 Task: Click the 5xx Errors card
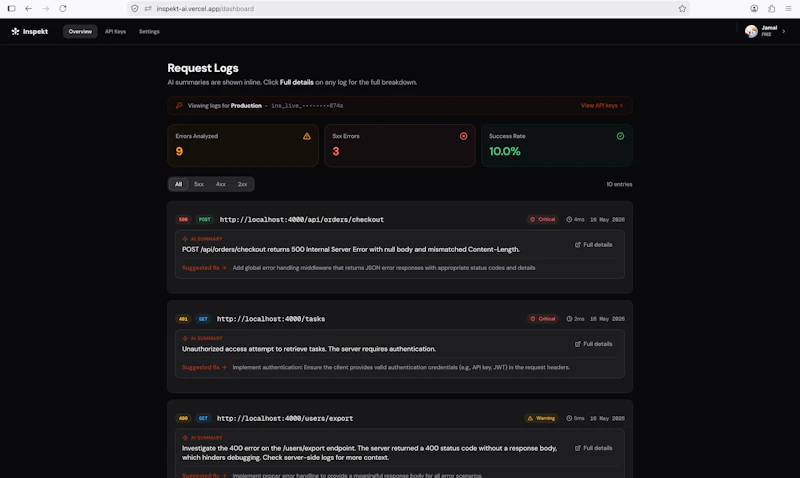tap(399, 146)
